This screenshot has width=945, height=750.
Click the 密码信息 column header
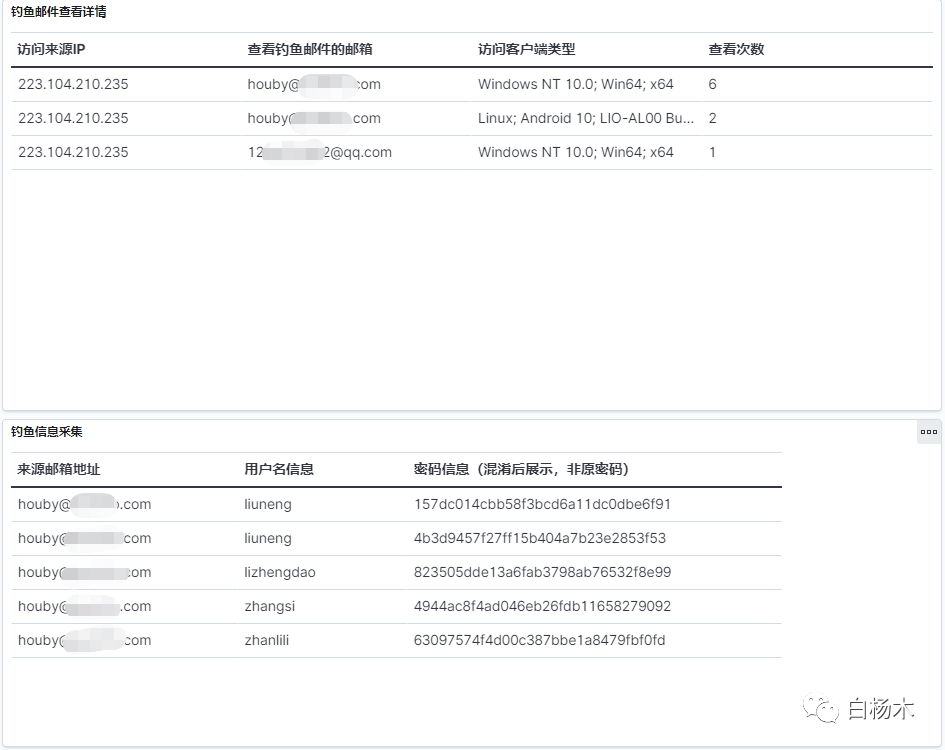point(521,469)
